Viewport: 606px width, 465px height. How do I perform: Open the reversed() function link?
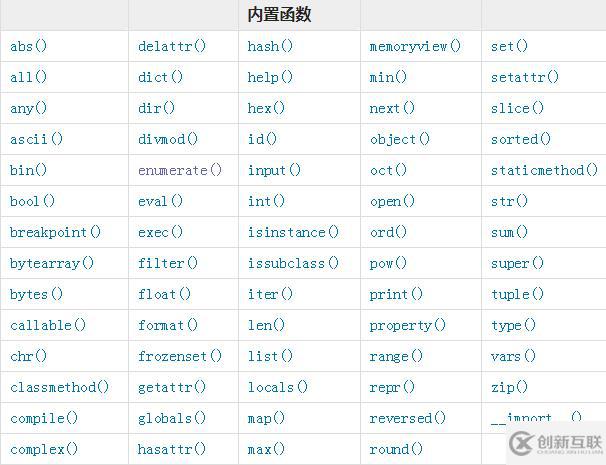pyautogui.click(x=407, y=418)
